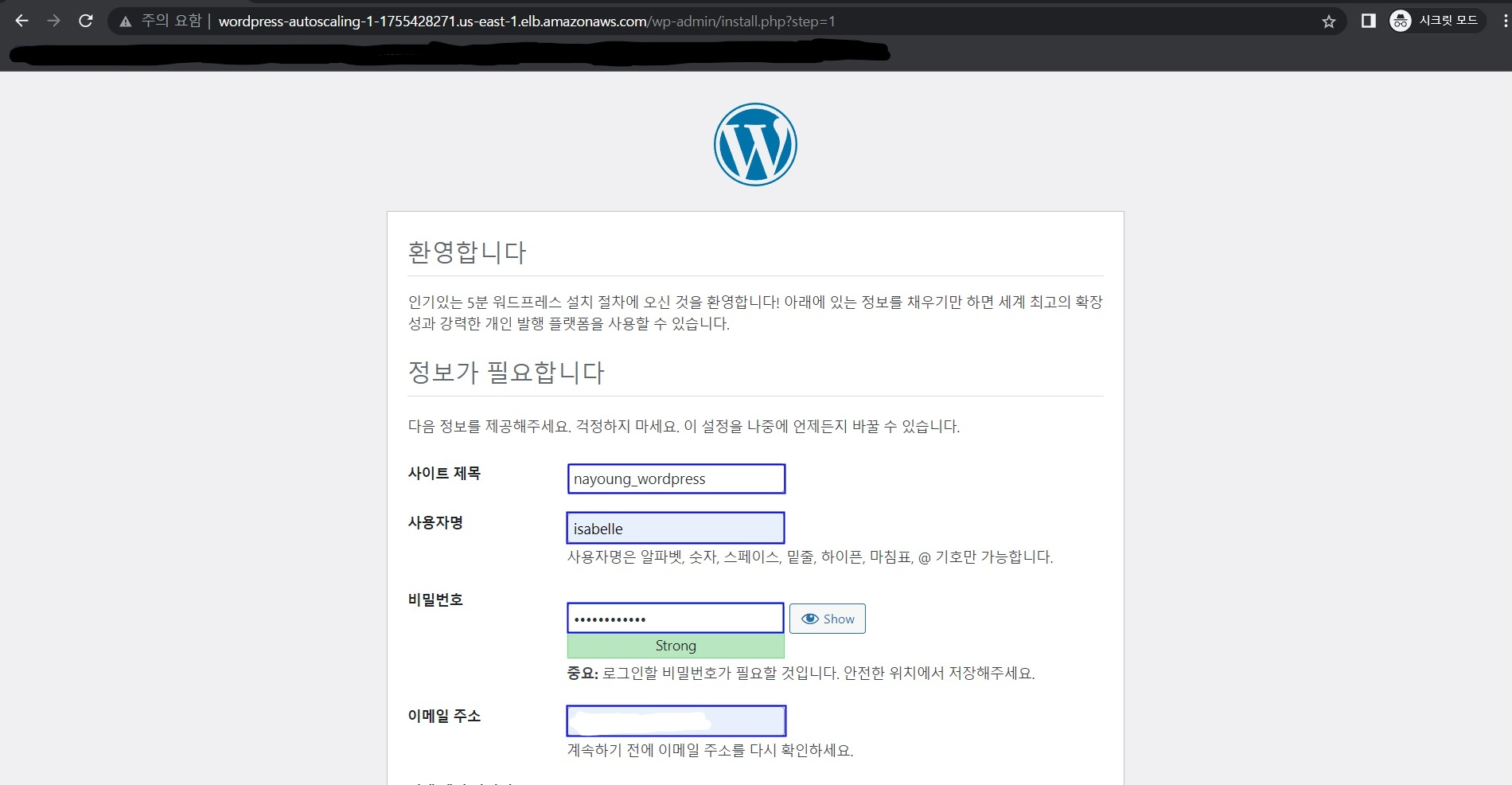The image size is (1512, 785).
Task: Reload the page with the refresh icon
Action: (x=86, y=21)
